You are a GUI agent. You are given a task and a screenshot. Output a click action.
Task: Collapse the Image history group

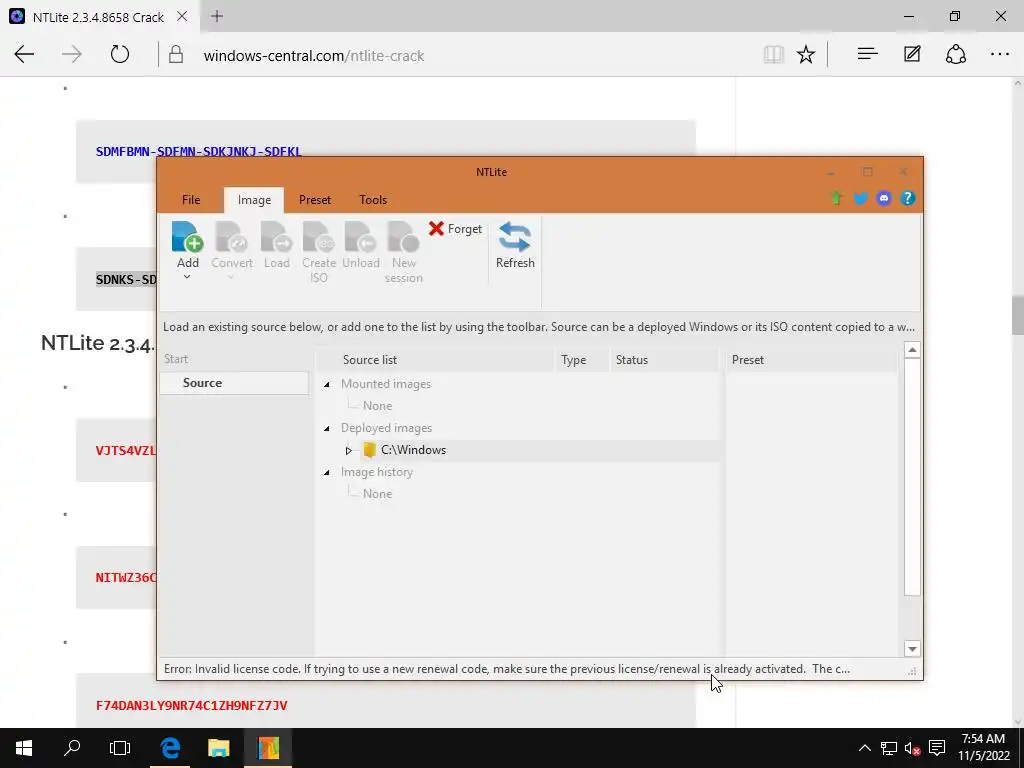pyautogui.click(x=327, y=472)
